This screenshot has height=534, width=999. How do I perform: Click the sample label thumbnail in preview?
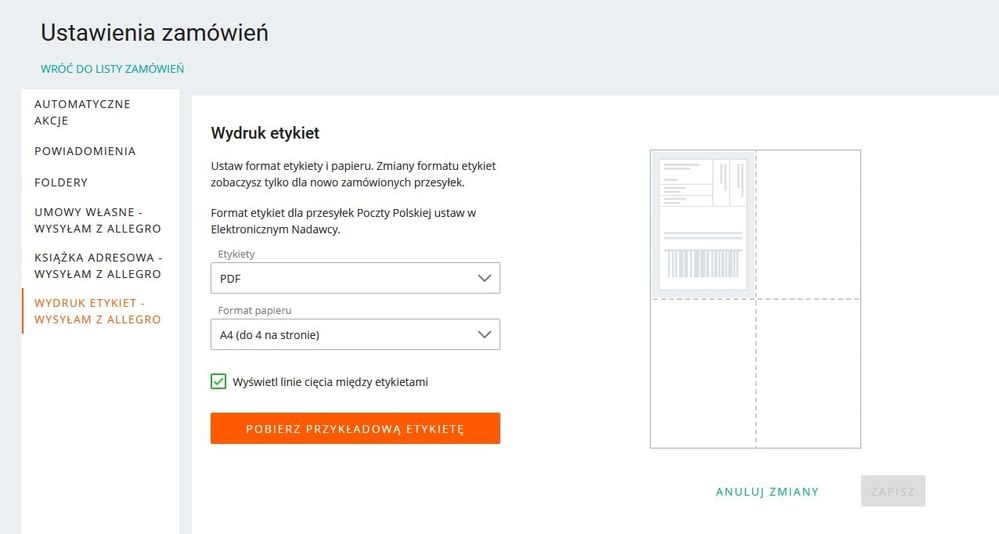click(703, 222)
